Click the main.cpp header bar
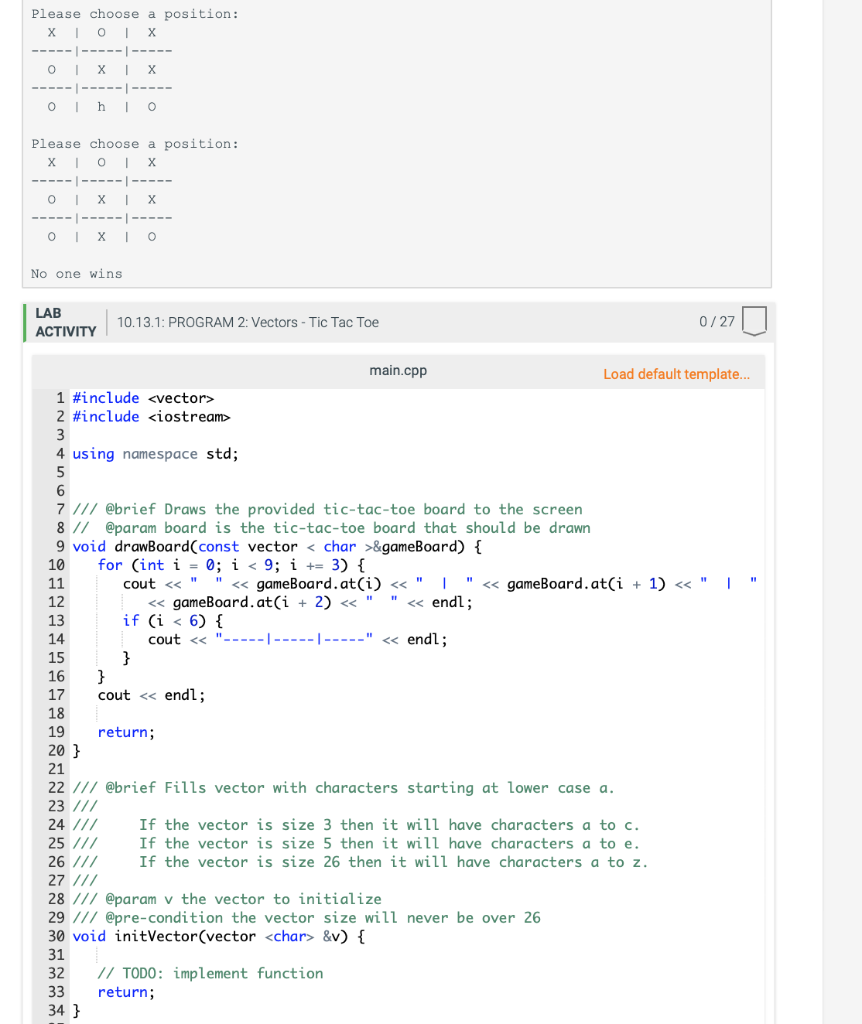Image resolution: width=862 pixels, height=1024 pixels. tap(400, 370)
